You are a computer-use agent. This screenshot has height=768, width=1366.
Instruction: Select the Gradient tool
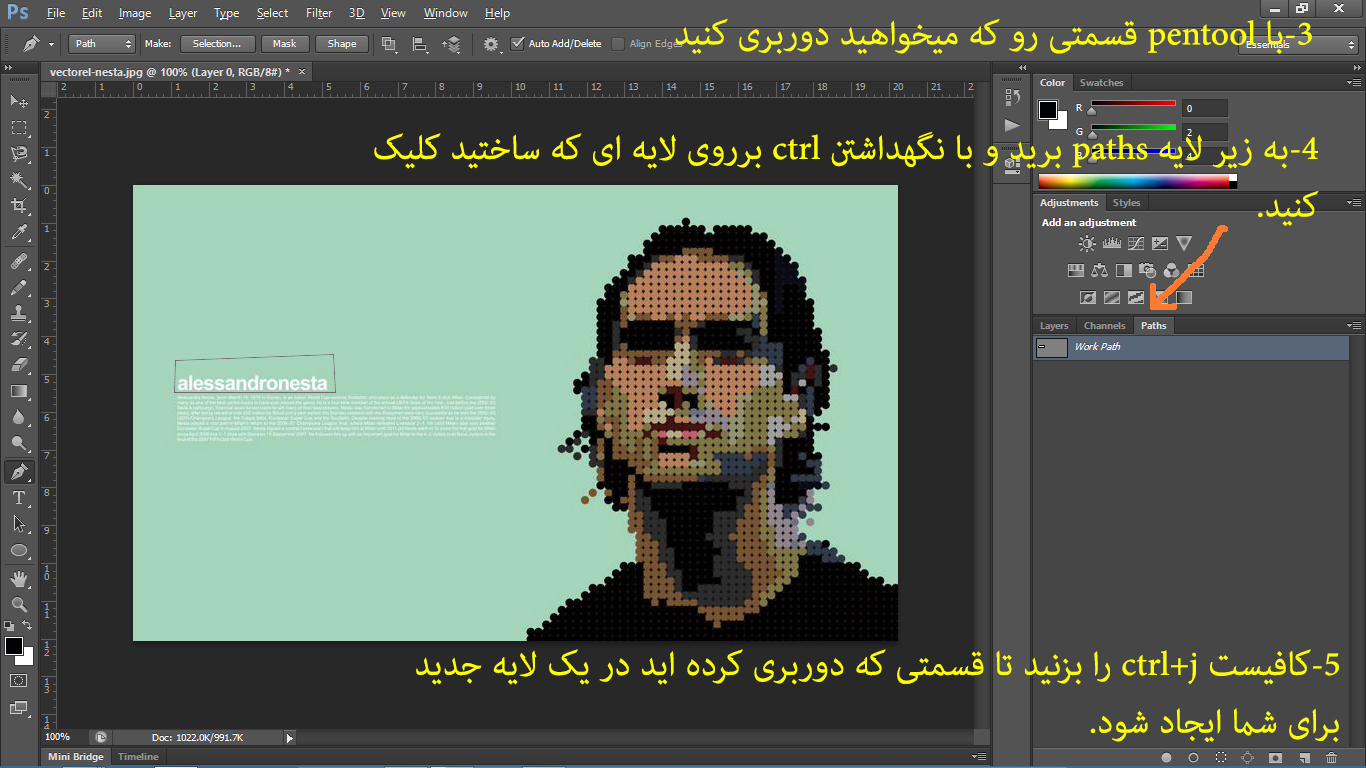point(19,392)
